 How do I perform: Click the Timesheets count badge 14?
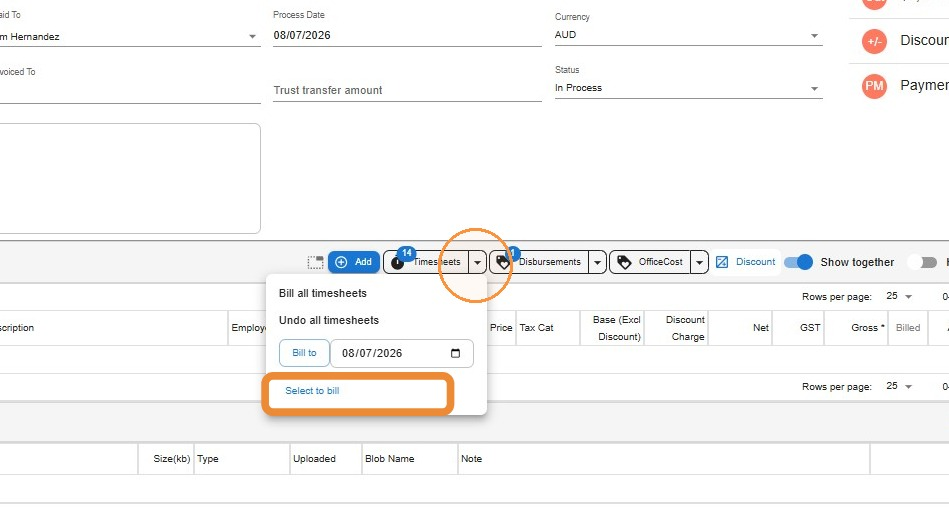click(x=406, y=253)
